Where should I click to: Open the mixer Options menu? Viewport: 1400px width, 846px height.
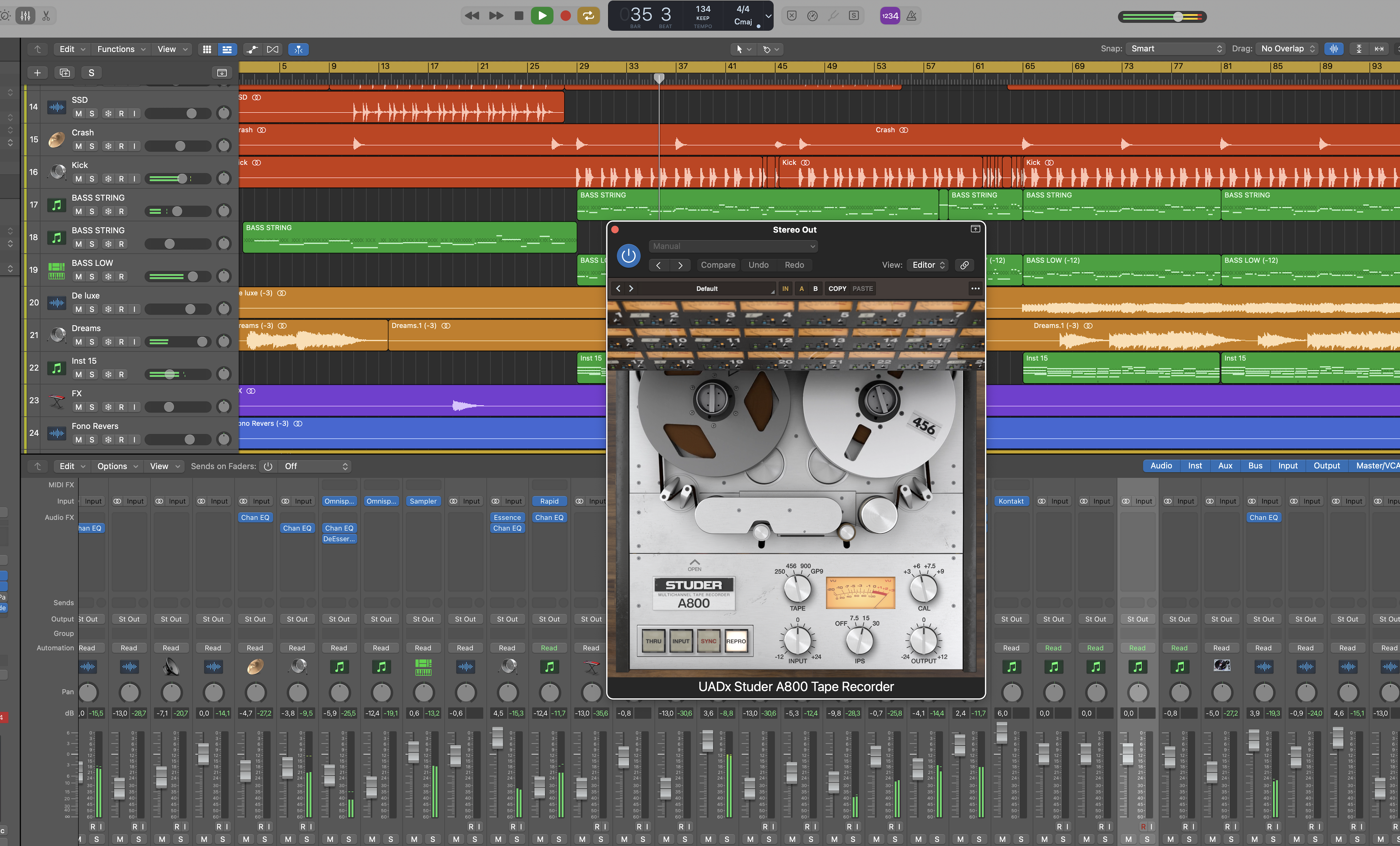tap(118, 466)
